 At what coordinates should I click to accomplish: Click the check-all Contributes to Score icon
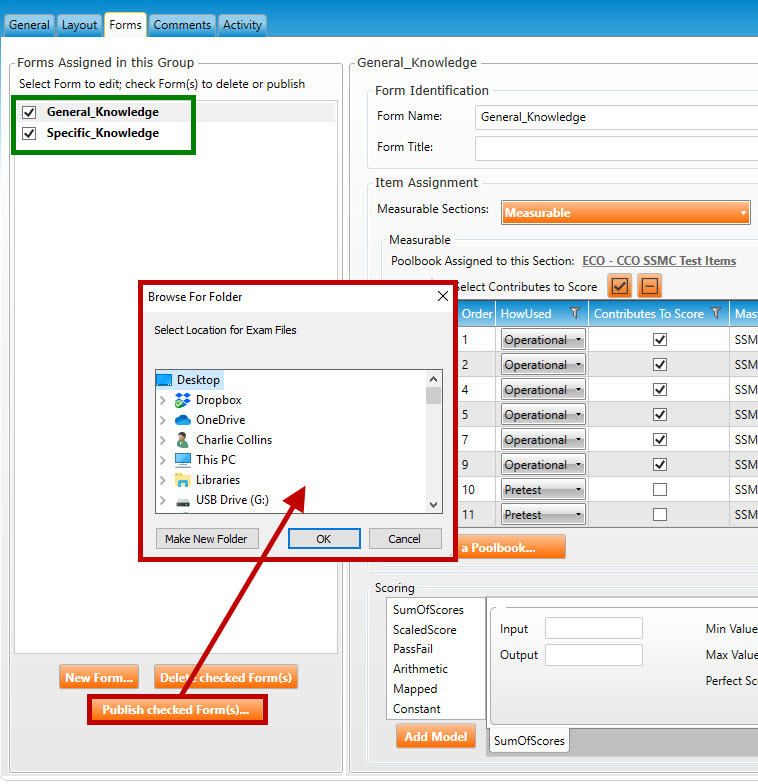point(620,286)
